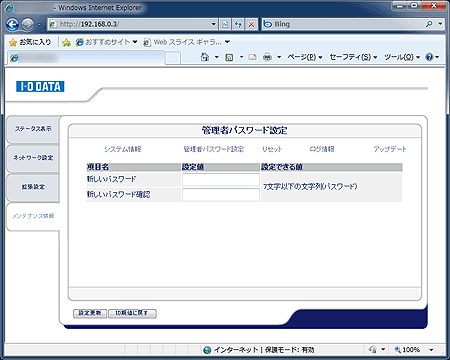
Task: Open search provider dropdown arrow
Action: click(x=440, y=24)
